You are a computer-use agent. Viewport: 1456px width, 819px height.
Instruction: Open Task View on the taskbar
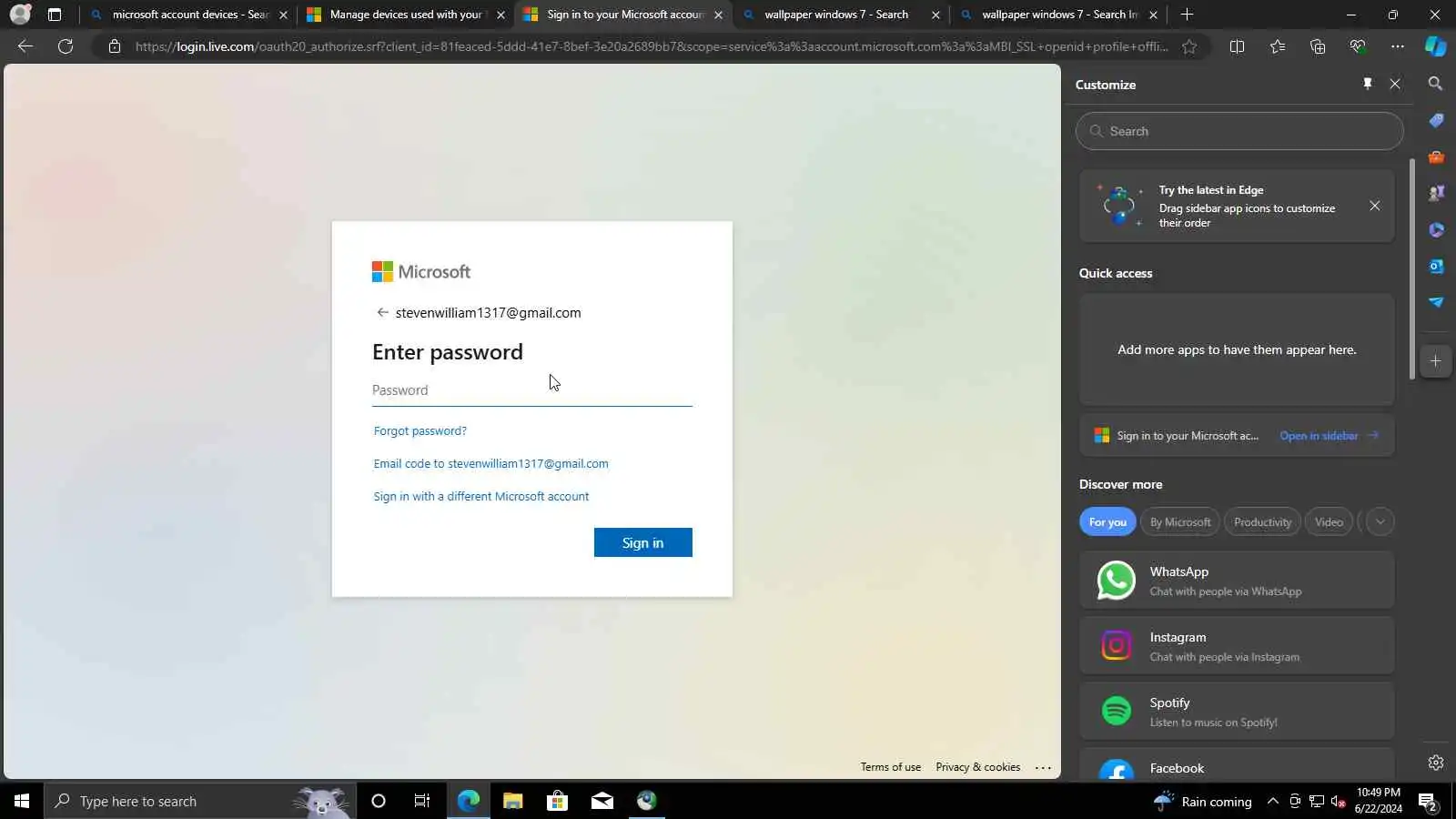pyautogui.click(x=422, y=801)
